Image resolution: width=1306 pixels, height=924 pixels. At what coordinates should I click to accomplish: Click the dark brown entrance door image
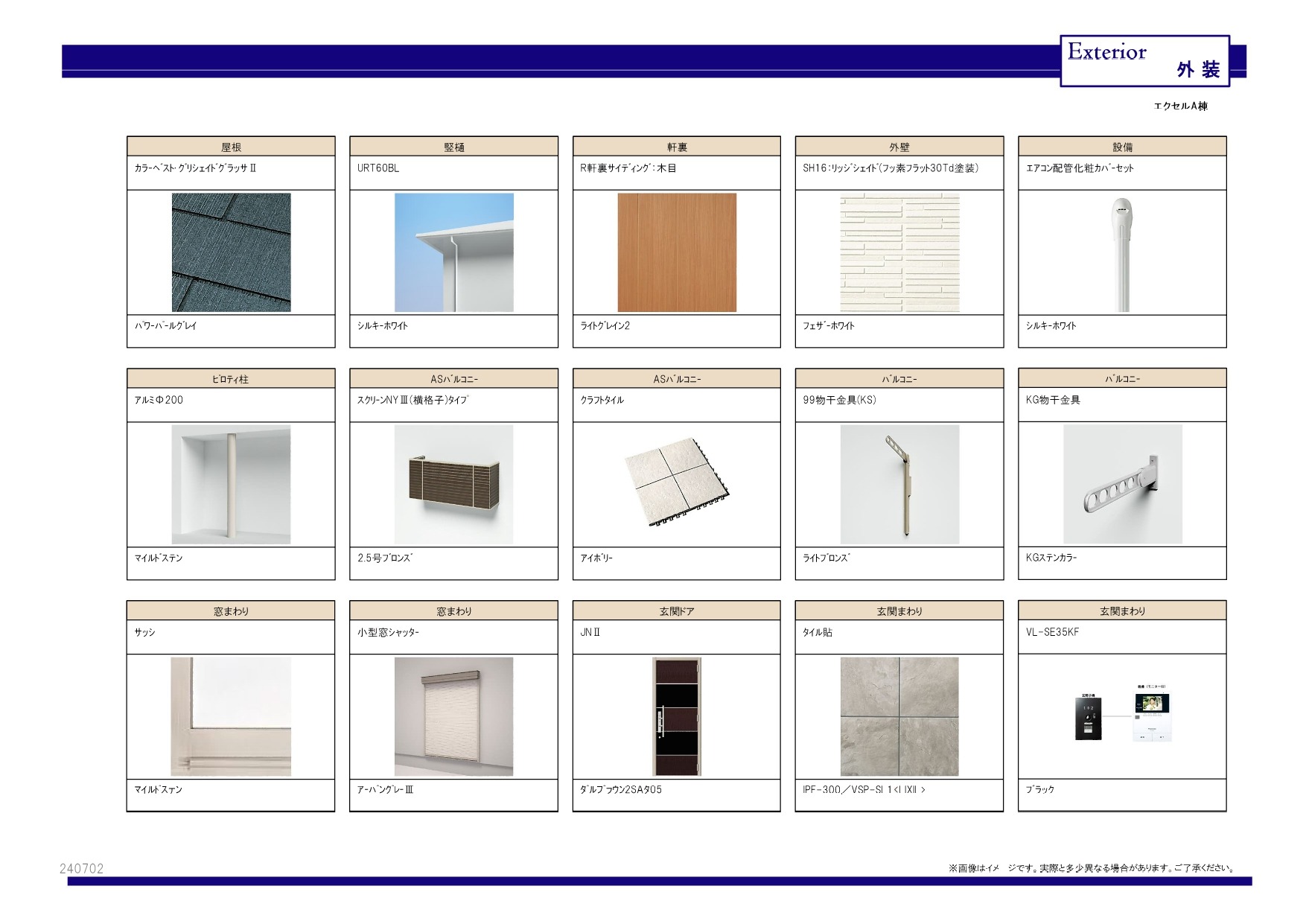click(677, 716)
